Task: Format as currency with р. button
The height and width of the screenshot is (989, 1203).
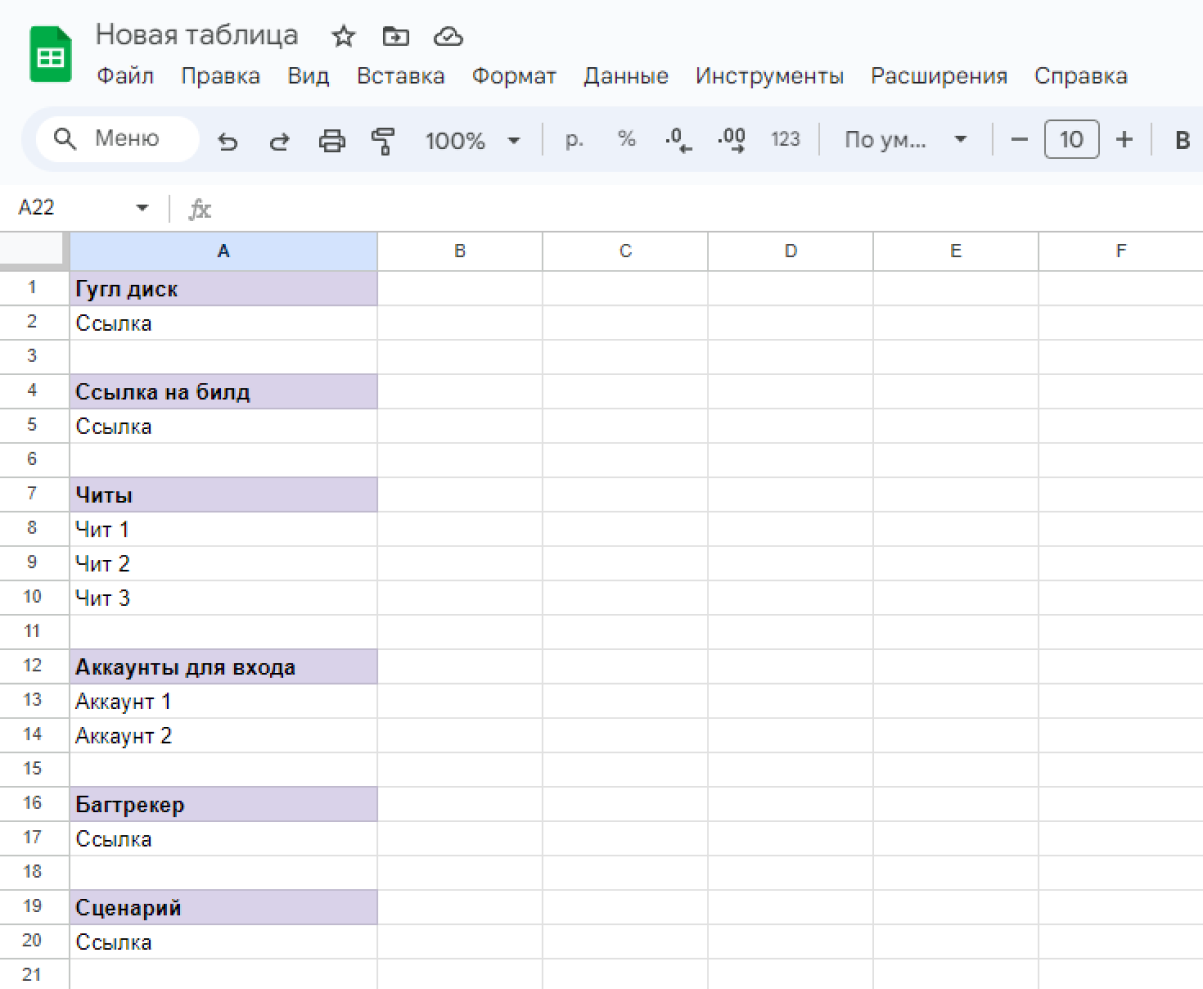Action: point(574,140)
